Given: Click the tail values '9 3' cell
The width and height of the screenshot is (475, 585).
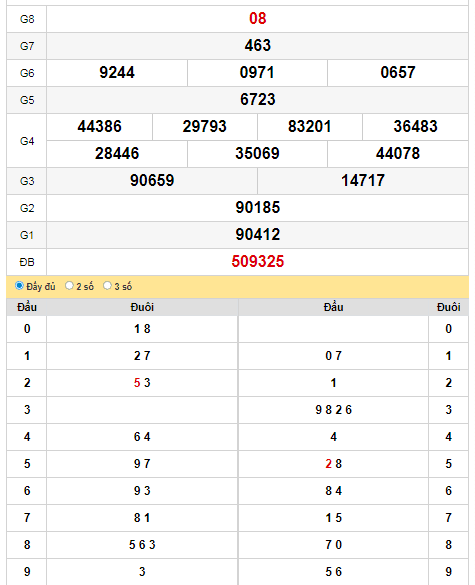Looking at the screenshot, I should pos(142,491).
